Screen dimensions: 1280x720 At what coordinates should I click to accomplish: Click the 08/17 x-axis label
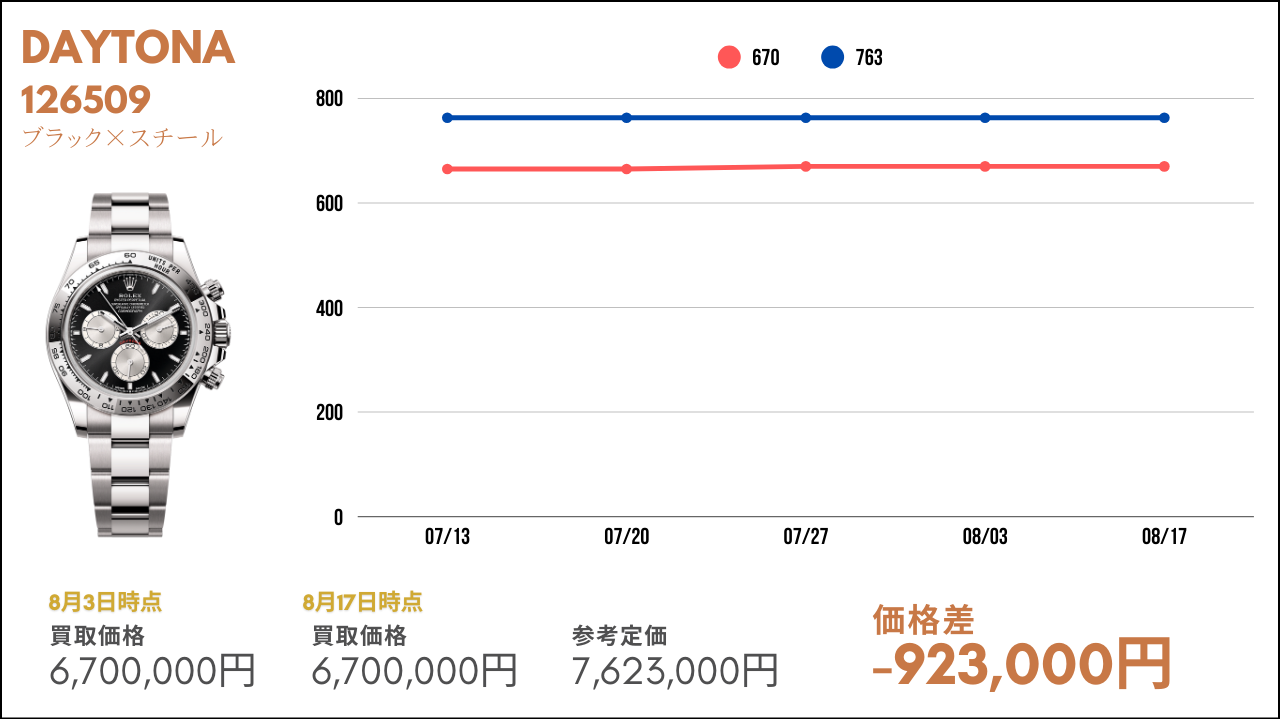click(1164, 537)
